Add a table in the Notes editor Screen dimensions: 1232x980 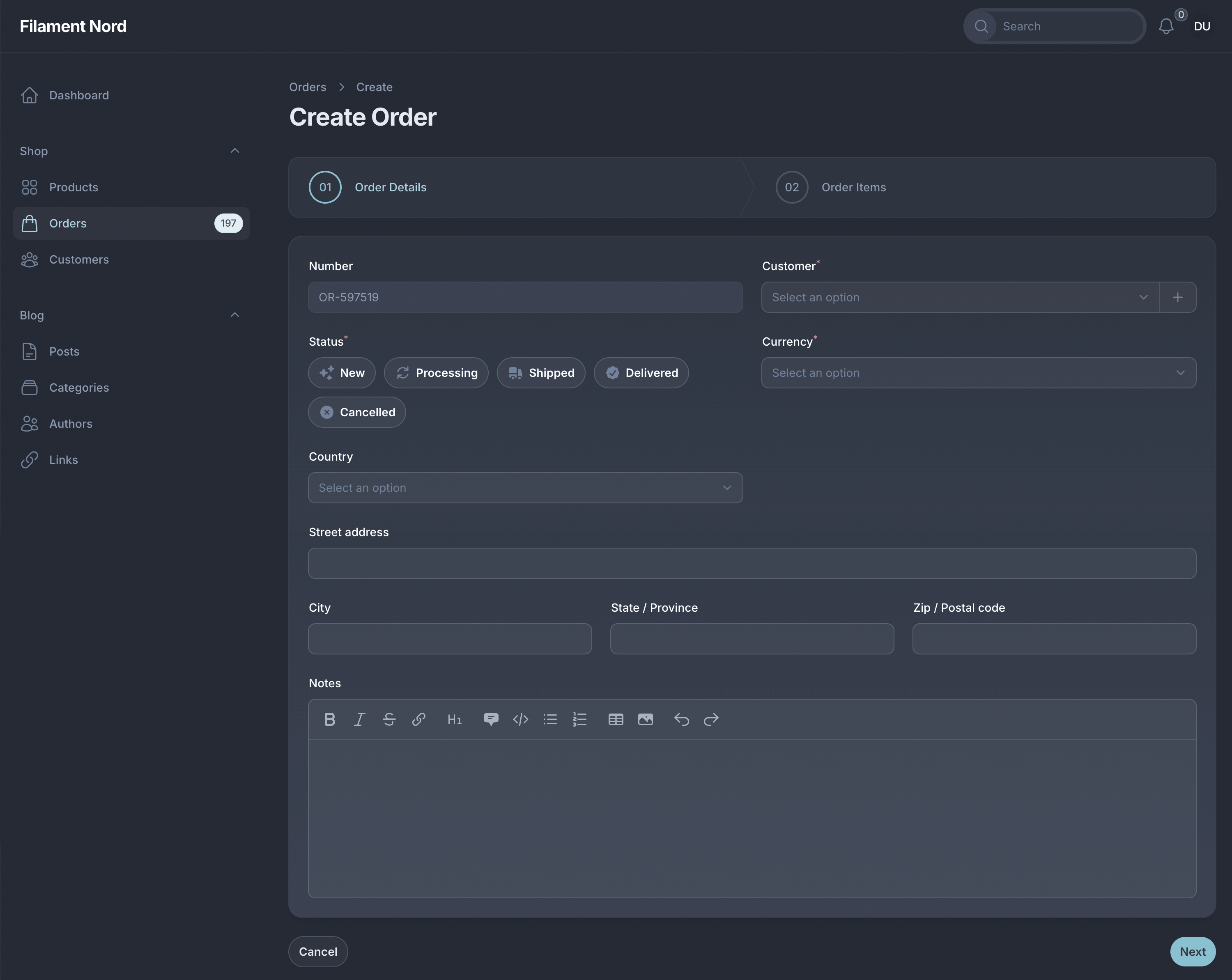[x=616, y=719]
